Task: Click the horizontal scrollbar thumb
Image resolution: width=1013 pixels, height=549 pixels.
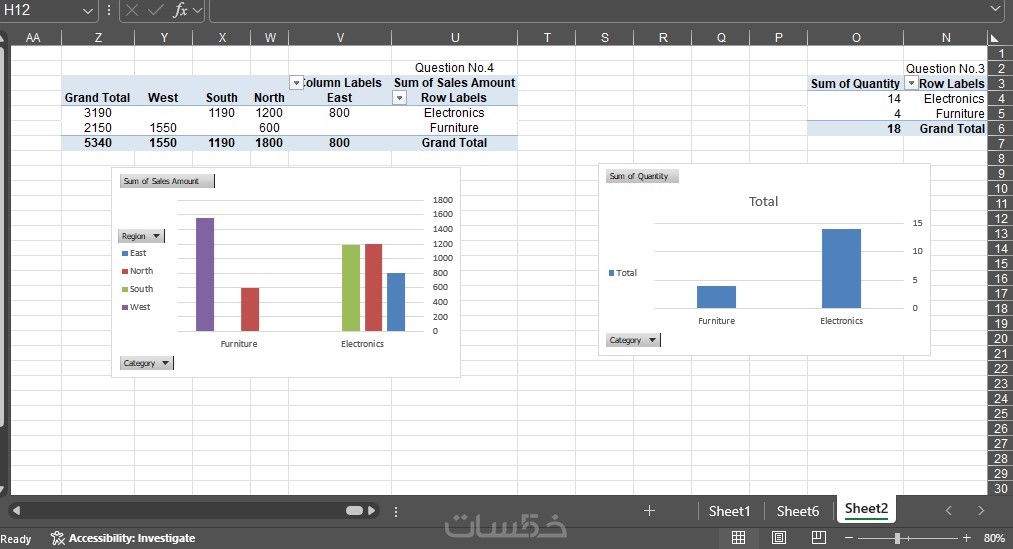Action: [354, 510]
